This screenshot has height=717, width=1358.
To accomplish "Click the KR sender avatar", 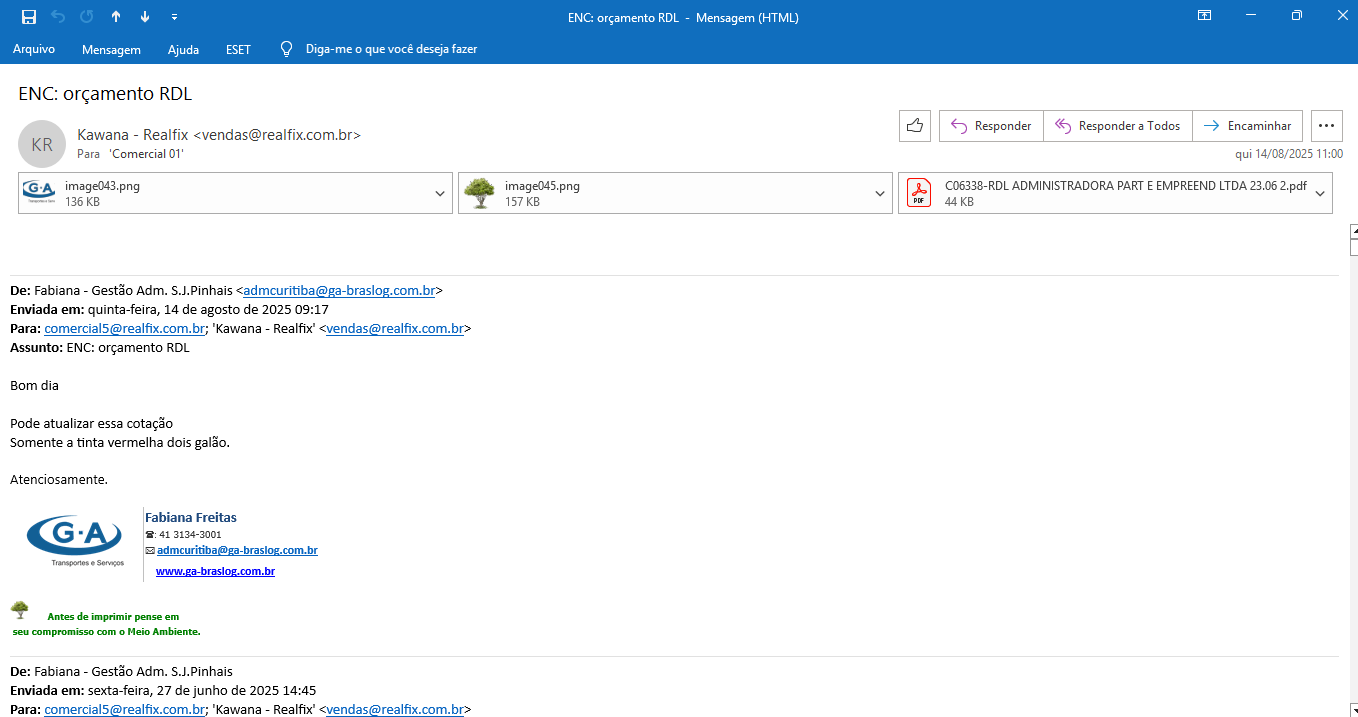I will [42, 144].
